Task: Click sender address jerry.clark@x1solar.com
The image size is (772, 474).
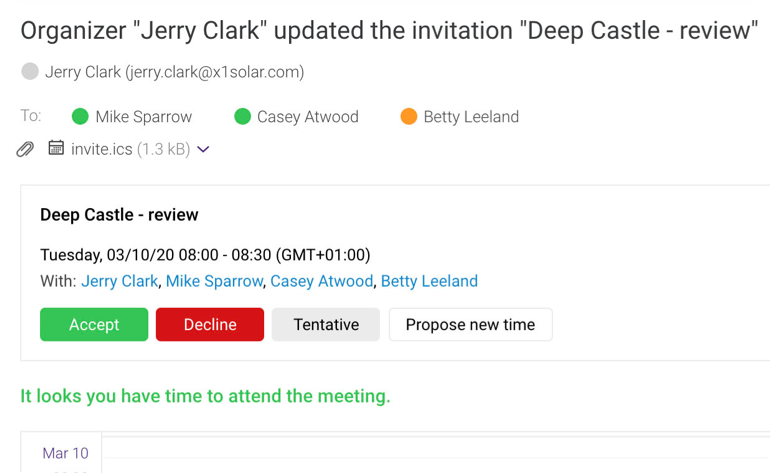Action: pos(214,72)
